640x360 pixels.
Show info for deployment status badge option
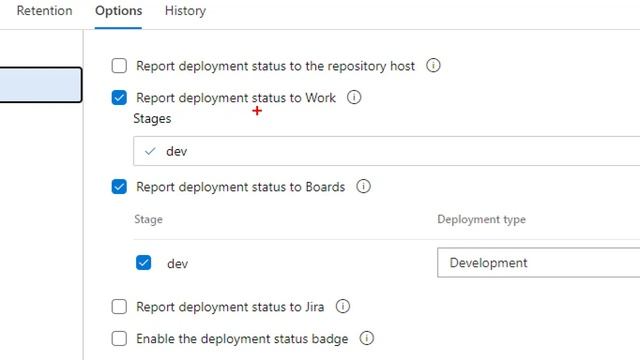[367, 338]
